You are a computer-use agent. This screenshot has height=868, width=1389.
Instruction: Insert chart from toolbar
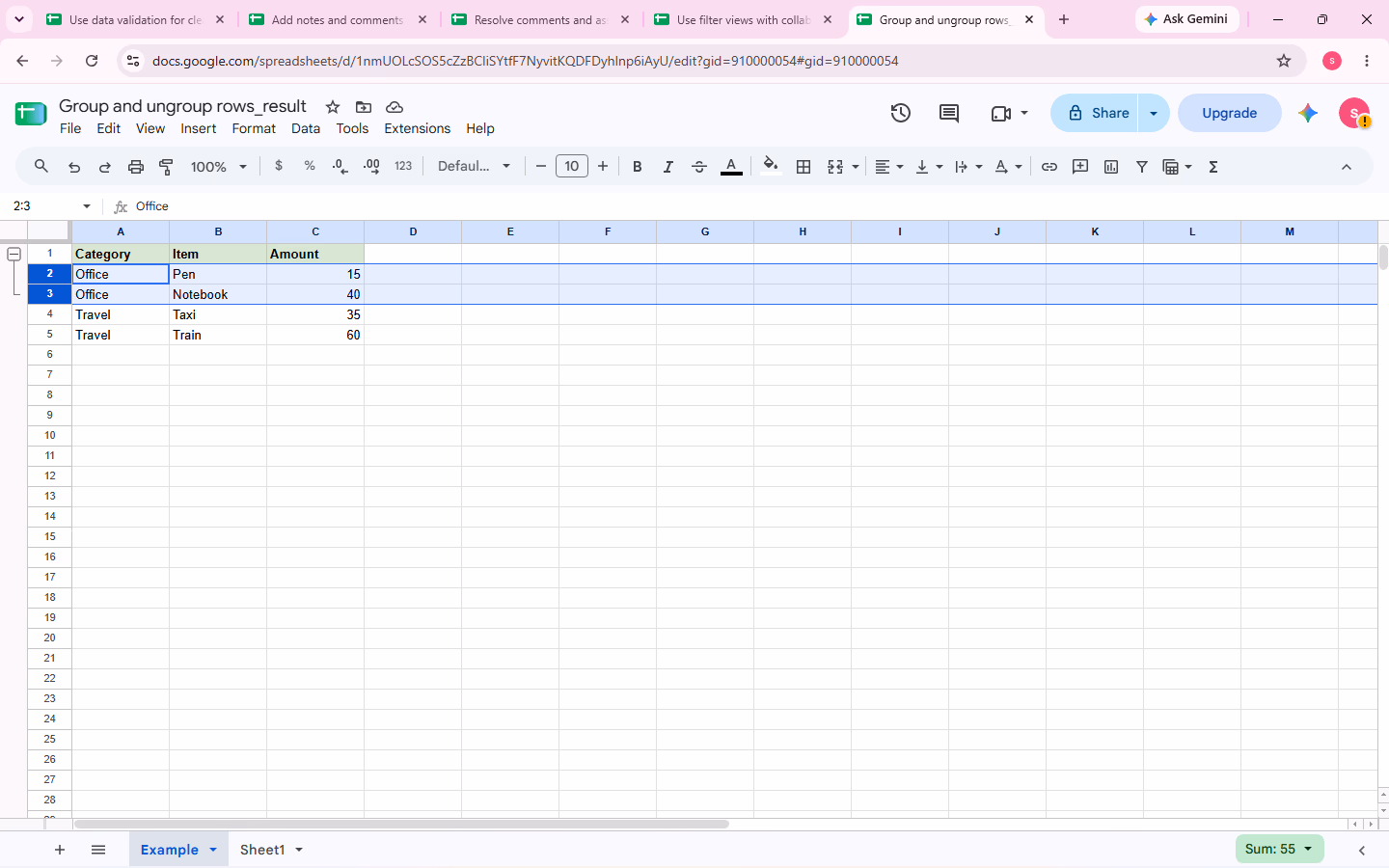click(1111, 167)
